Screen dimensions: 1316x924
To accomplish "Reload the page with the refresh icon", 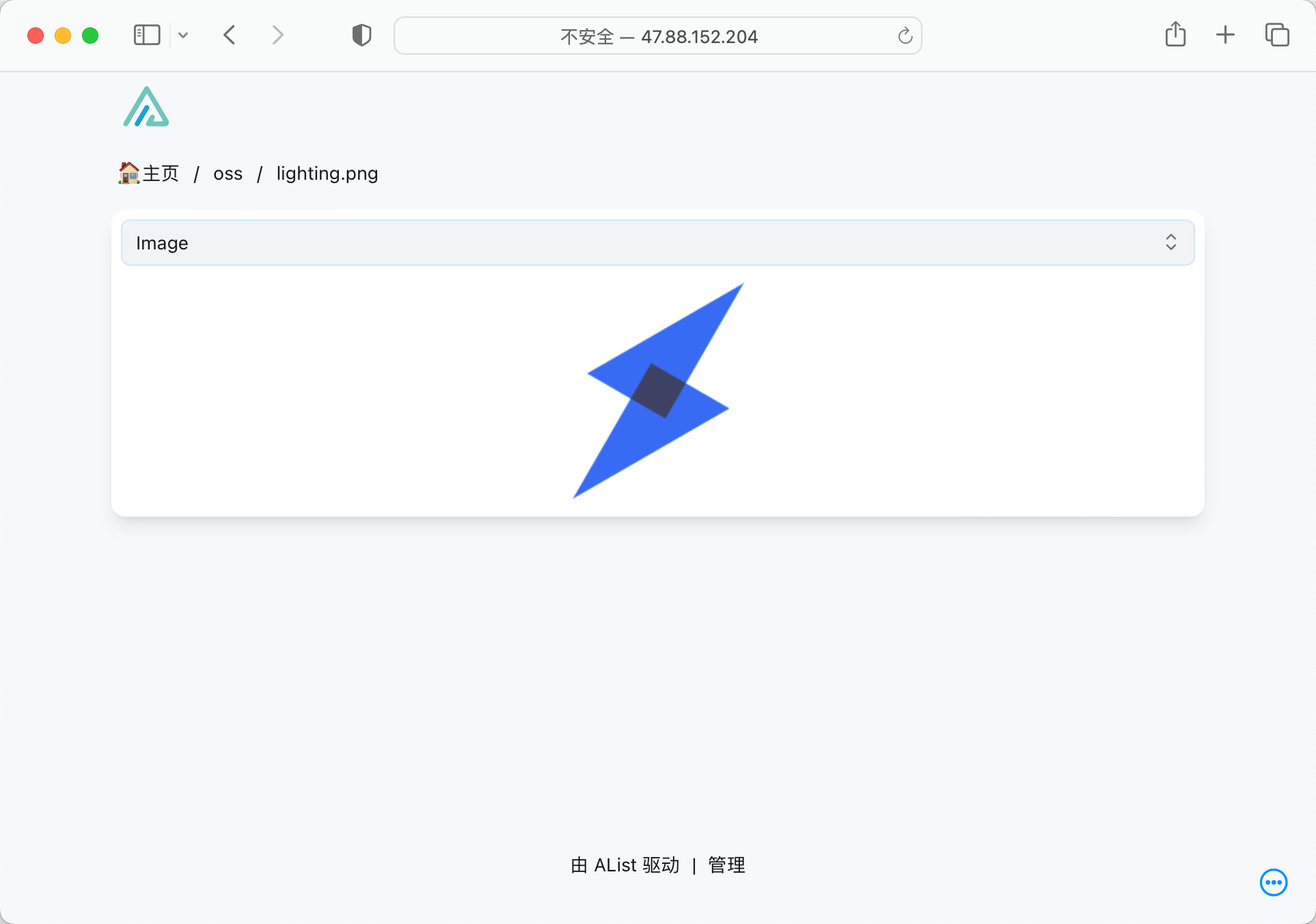I will (x=905, y=36).
